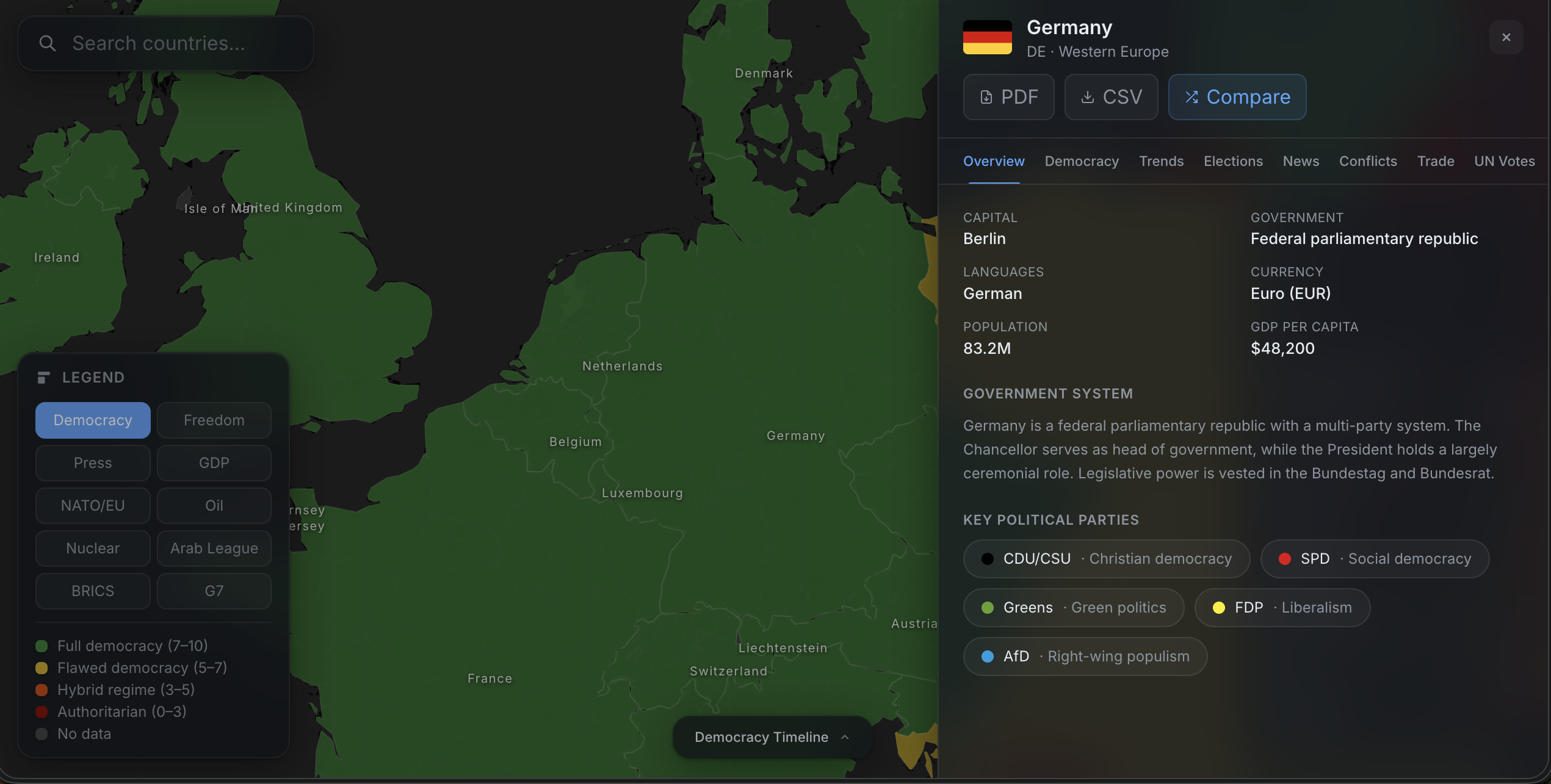Click the CDU/CSU party chip

[x=1106, y=559]
